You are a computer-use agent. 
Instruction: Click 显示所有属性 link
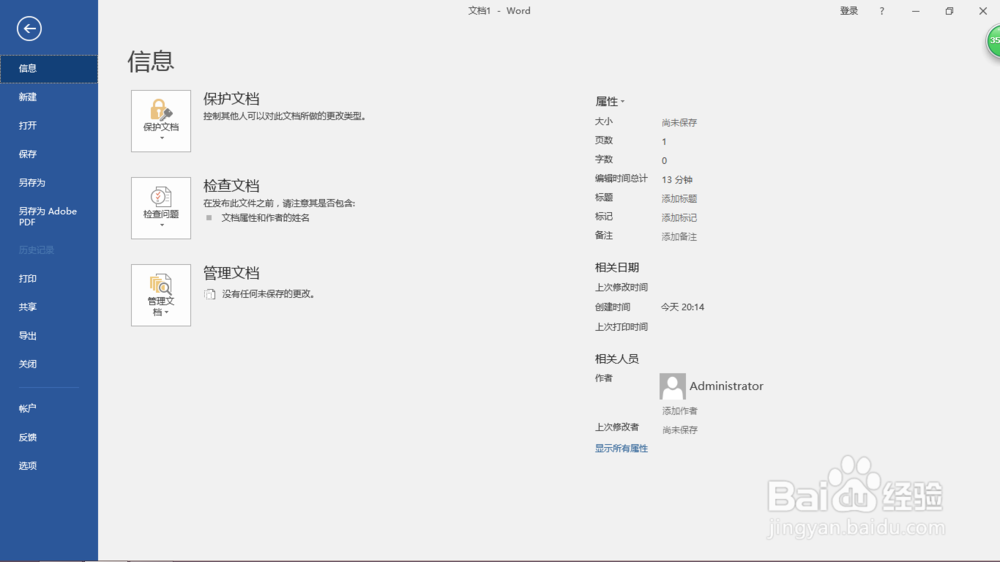pos(621,448)
